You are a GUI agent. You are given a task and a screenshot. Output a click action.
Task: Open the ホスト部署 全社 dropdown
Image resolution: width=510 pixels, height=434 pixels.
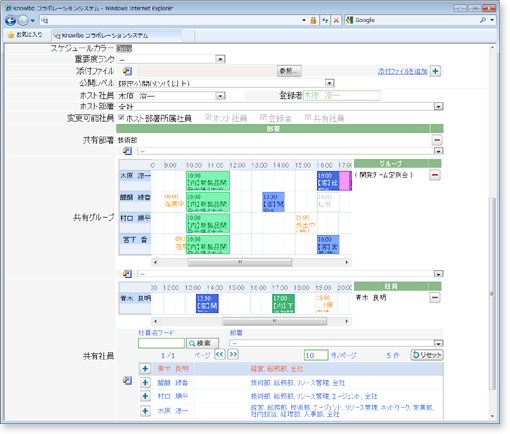(x=438, y=106)
